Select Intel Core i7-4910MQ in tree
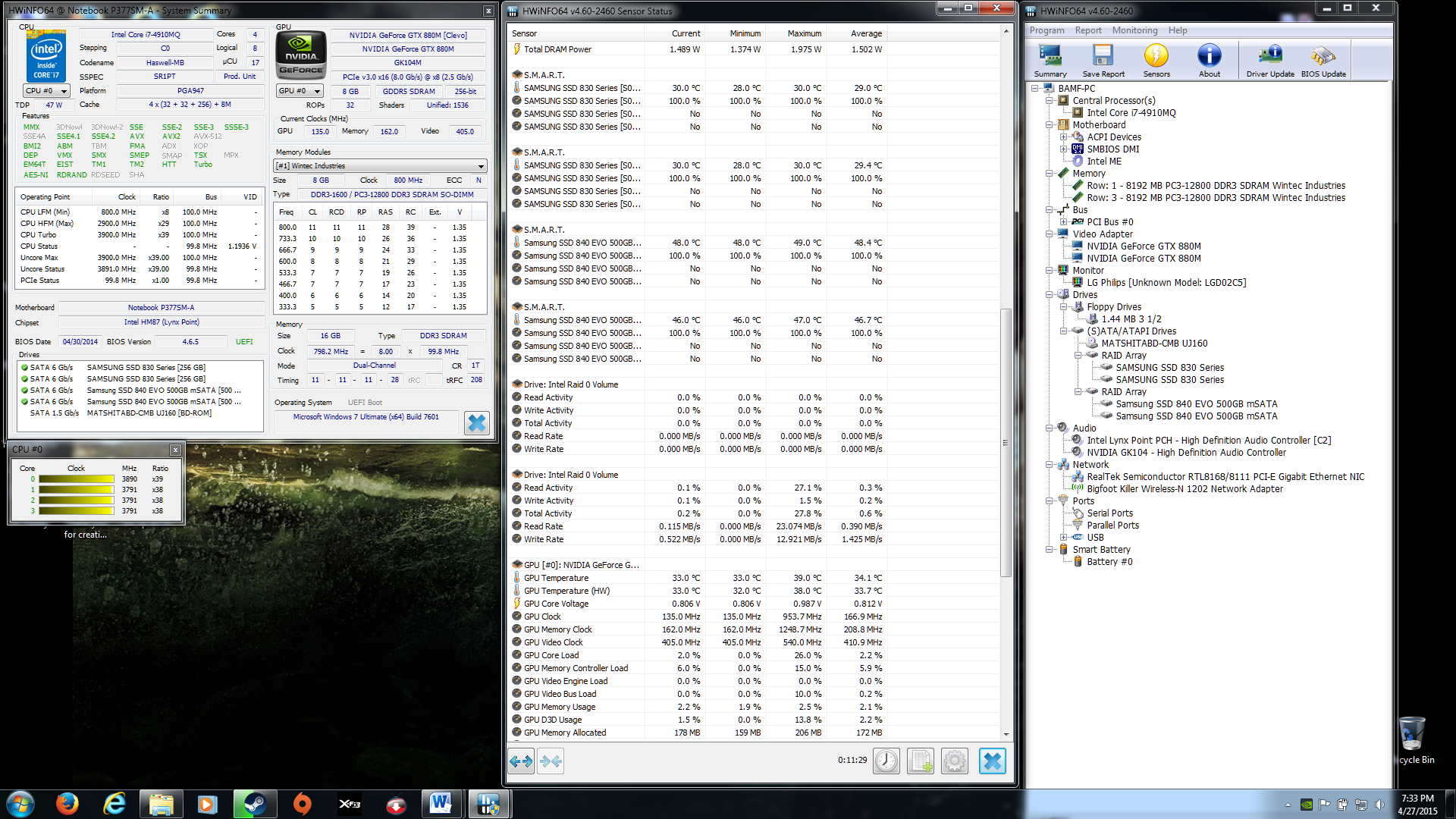The width and height of the screenshot is (1456, 819). click(x=1131, y=113)
